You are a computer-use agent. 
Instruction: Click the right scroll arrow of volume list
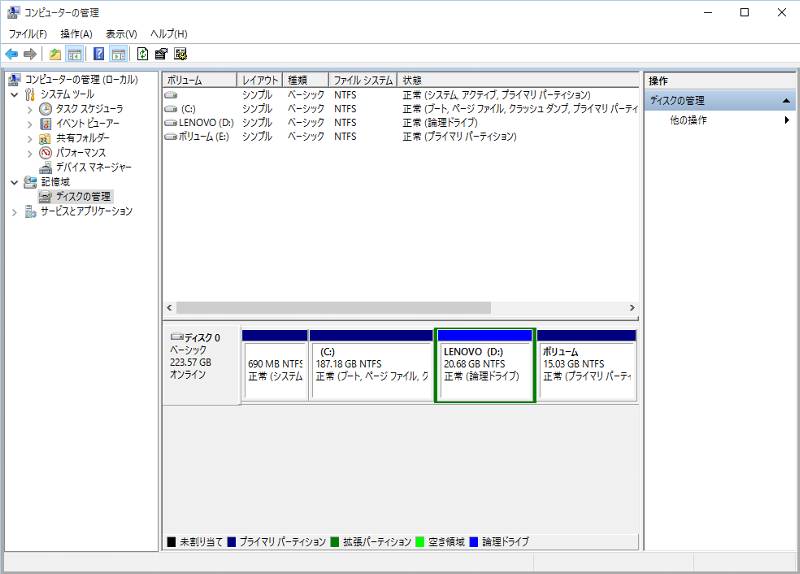pos(632,308)
